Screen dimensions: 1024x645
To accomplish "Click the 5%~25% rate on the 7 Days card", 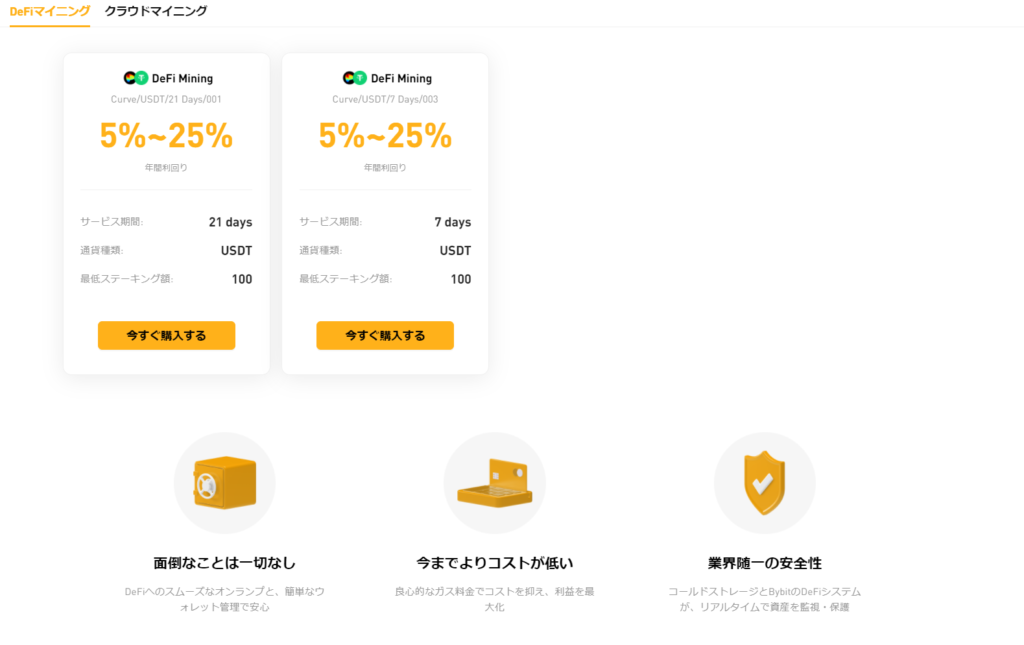I will pos(385,136).
